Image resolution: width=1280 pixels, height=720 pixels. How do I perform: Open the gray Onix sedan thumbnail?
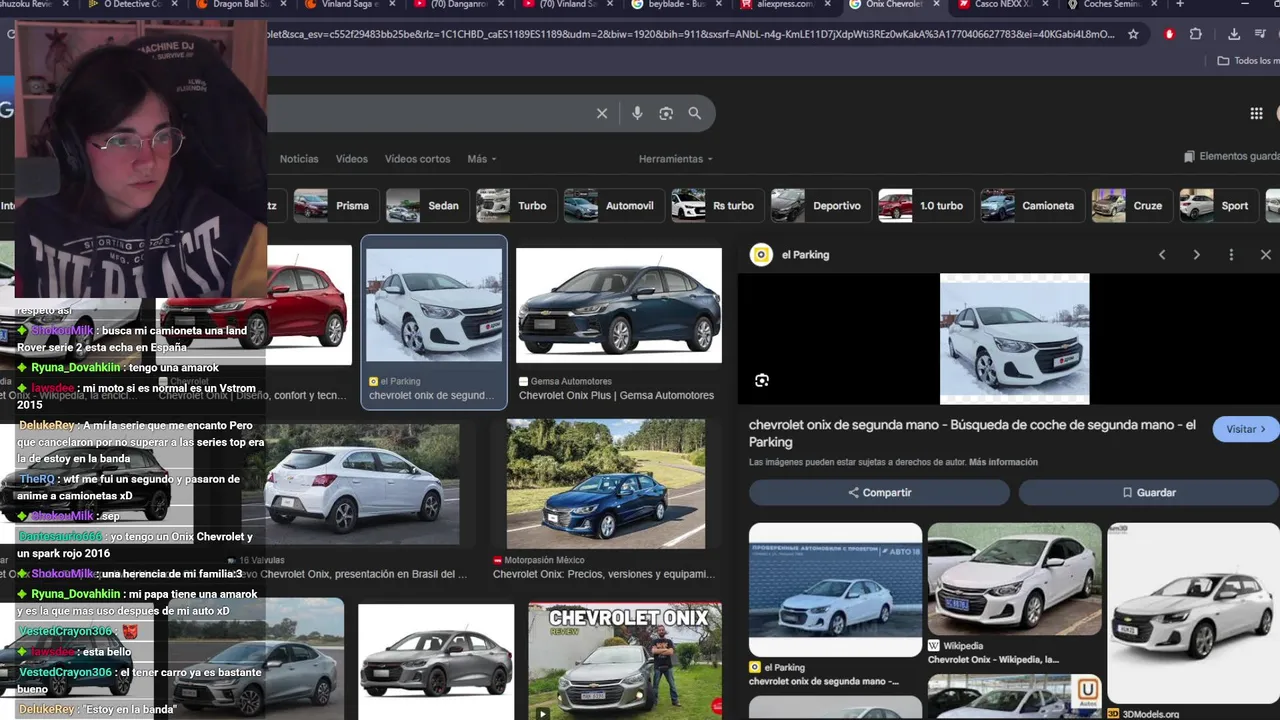[436, 661]
